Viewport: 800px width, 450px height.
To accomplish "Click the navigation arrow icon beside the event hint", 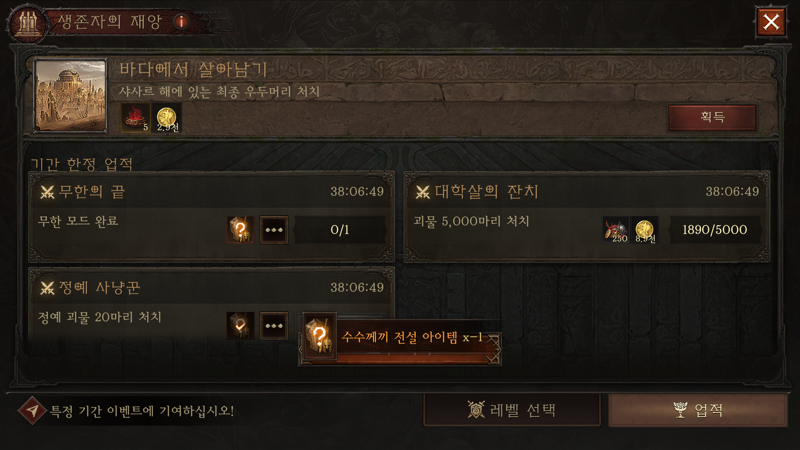I will coord(32,410).
